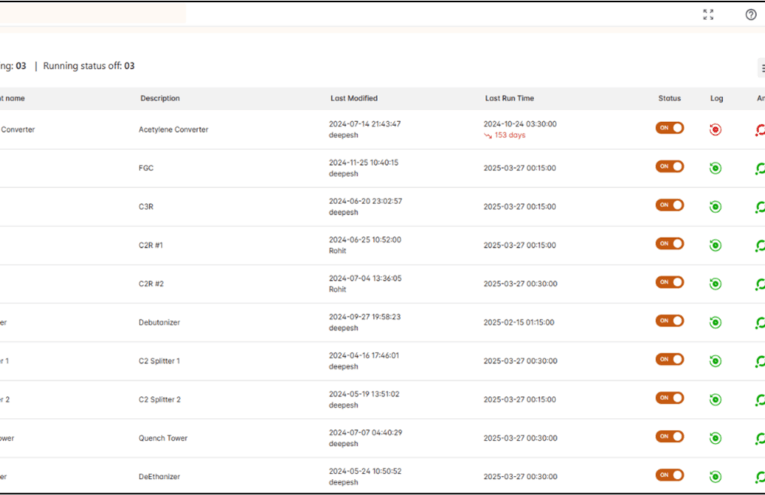Click the red 153 days delay indicator

click(x=509, y=135)
